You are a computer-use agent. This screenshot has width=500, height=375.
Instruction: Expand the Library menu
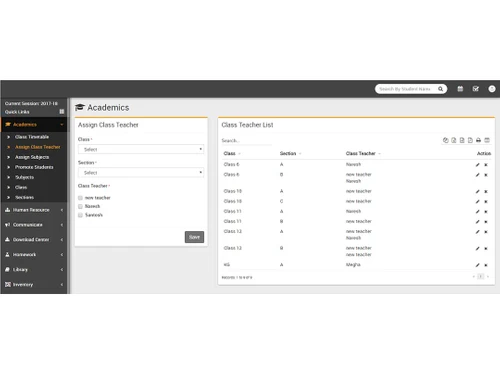pyautogui.click(x=33, y=269)
